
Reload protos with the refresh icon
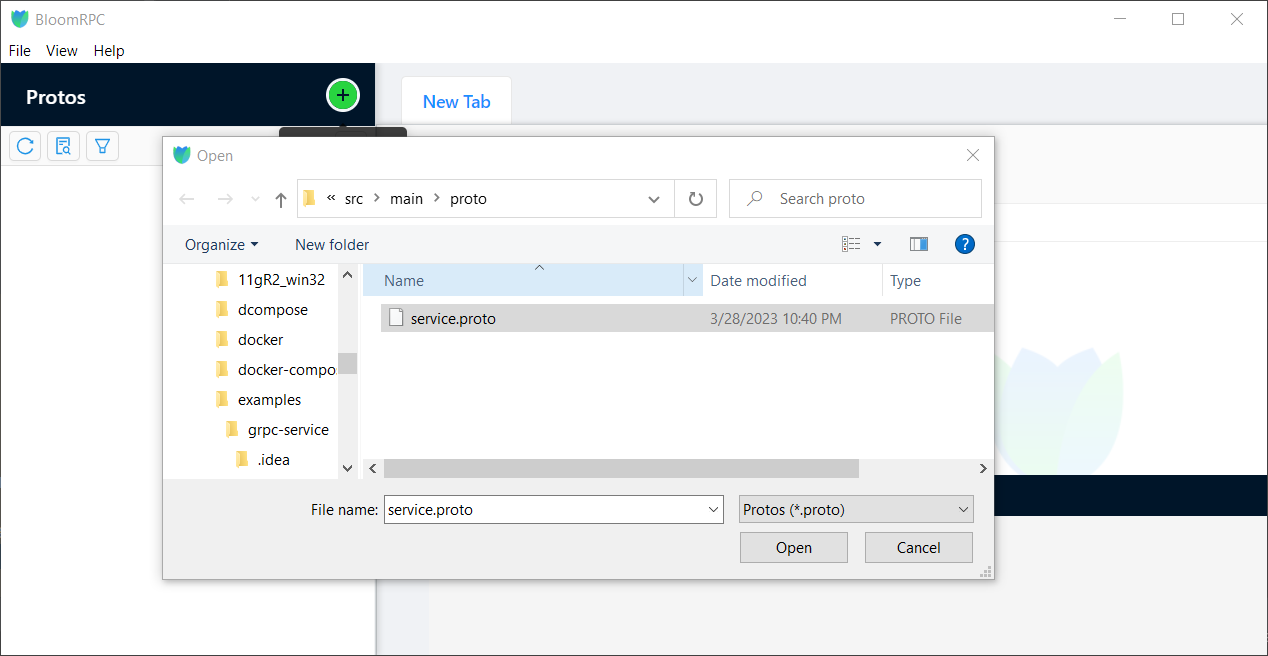pos(26,147)
